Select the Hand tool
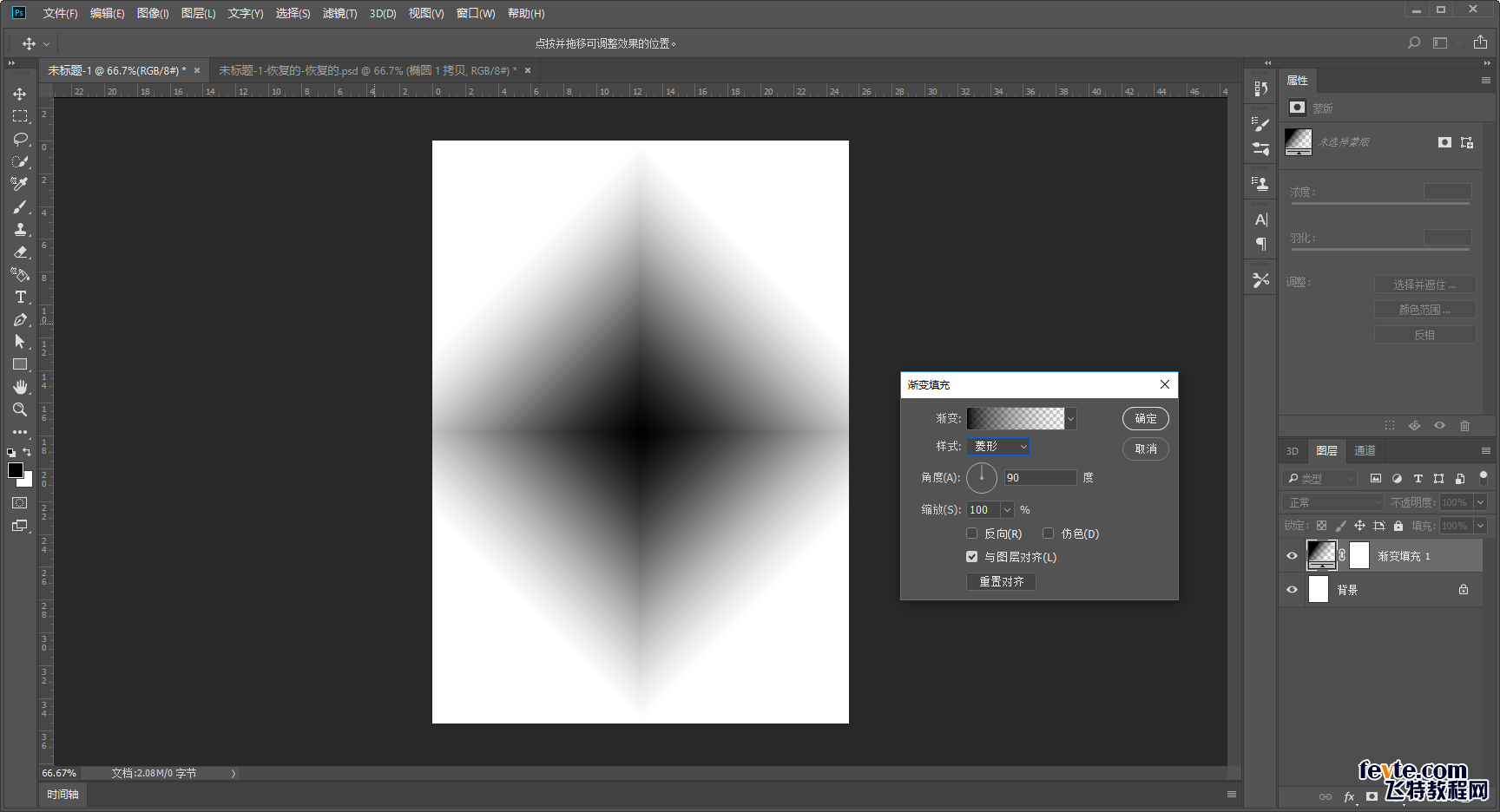The image size is (1500, 812). pos(20,387)
